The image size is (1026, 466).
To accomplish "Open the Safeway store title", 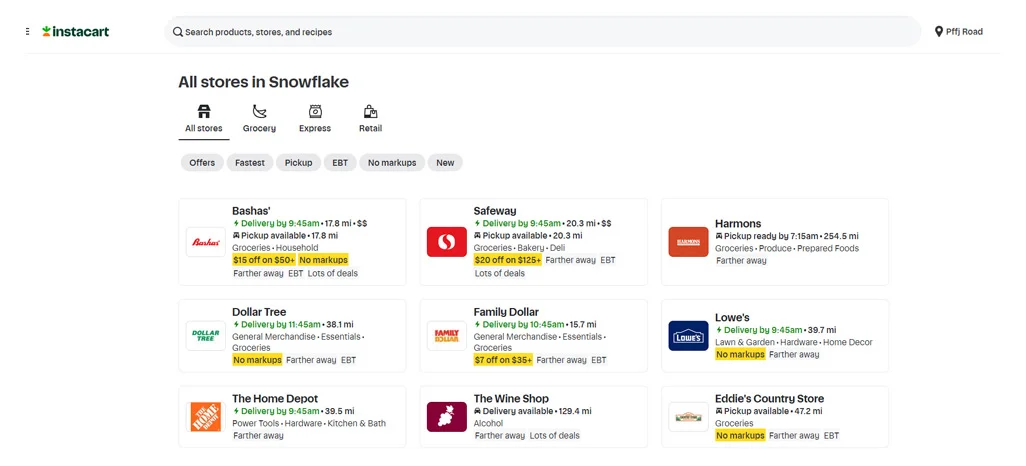I will point(495,211).
